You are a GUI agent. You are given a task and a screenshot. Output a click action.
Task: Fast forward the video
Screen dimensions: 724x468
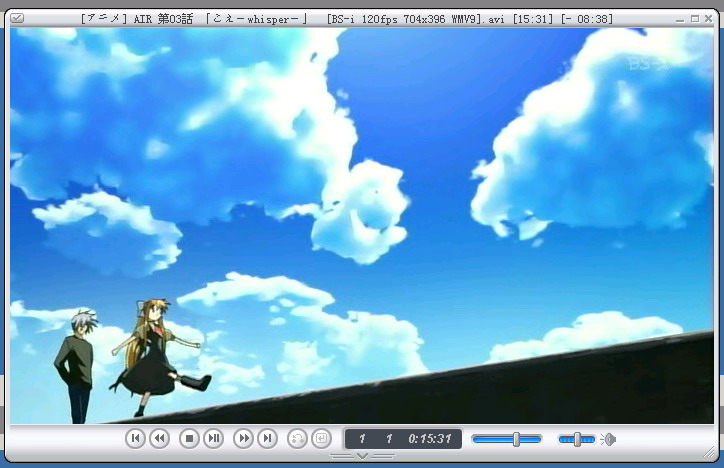(x=243, y=438)
